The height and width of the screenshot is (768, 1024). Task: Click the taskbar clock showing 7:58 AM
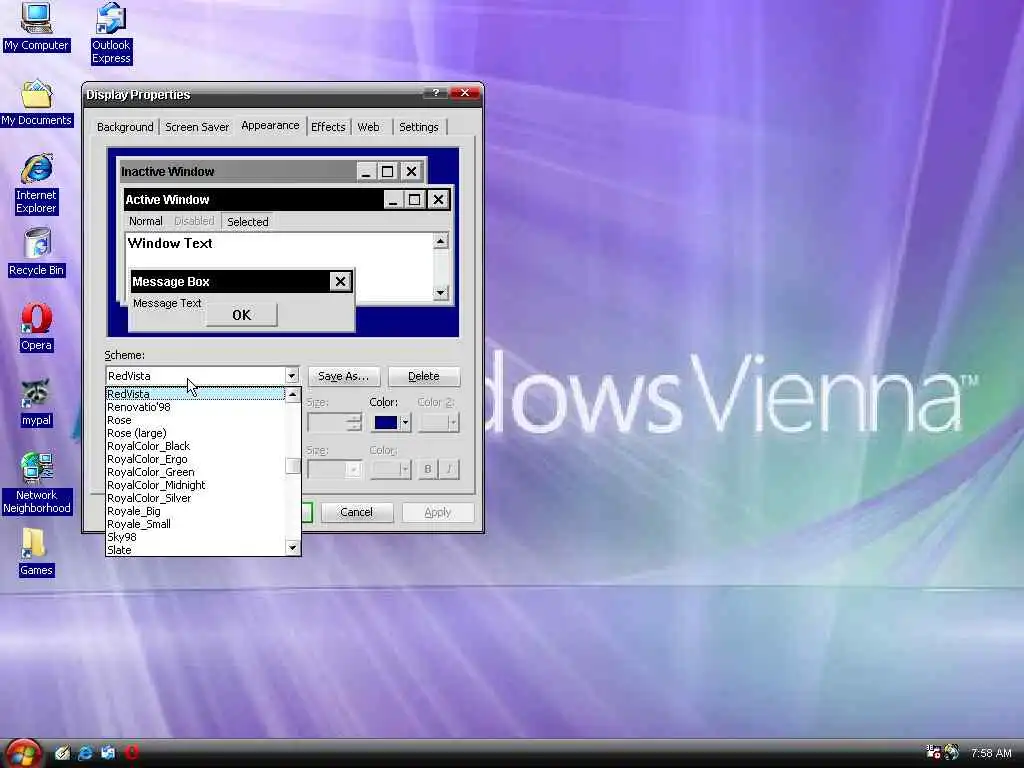pyautogui.click(x=991, y=753)
